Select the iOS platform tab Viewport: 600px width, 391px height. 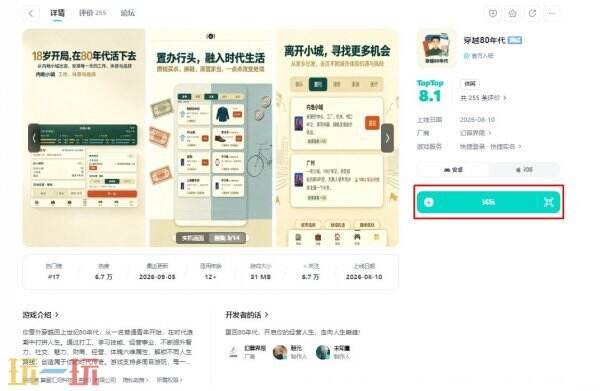pyautogui.click(x=524, y=170)
